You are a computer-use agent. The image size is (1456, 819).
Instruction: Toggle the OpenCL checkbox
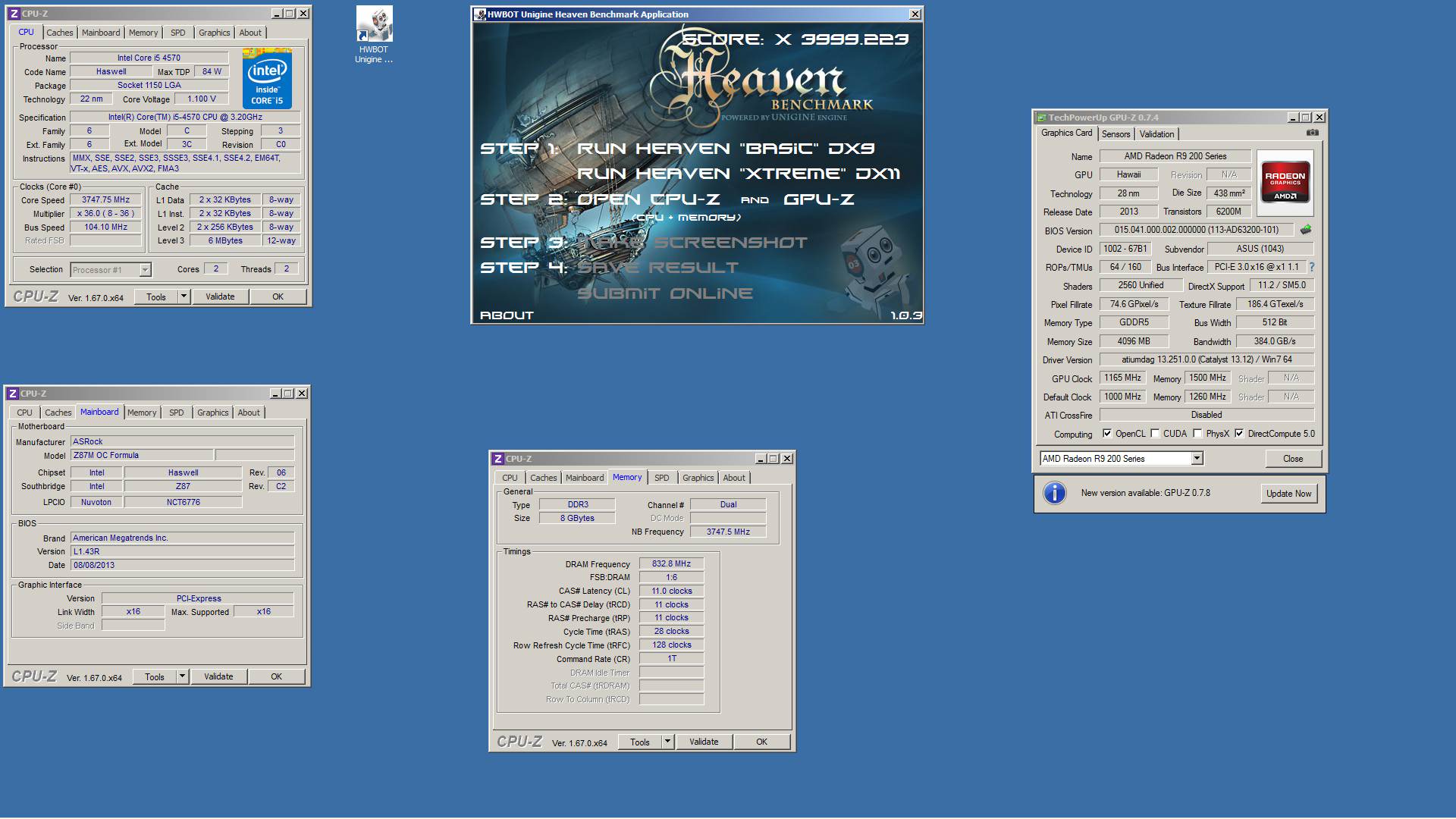[x=1106, y=434]
